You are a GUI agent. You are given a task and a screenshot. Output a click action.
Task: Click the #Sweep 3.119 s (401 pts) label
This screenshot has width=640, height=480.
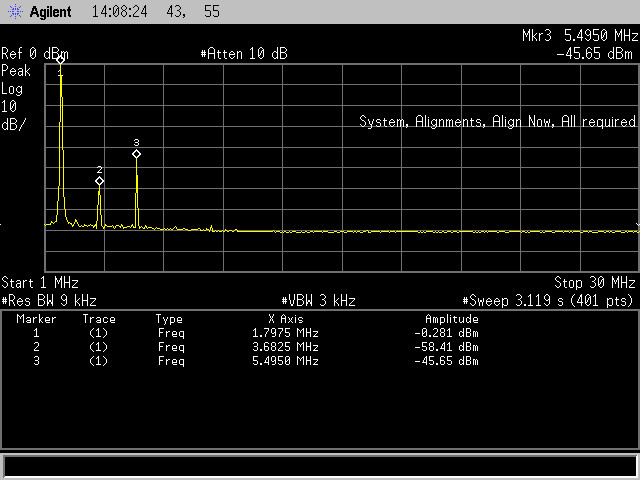(548, 301)
